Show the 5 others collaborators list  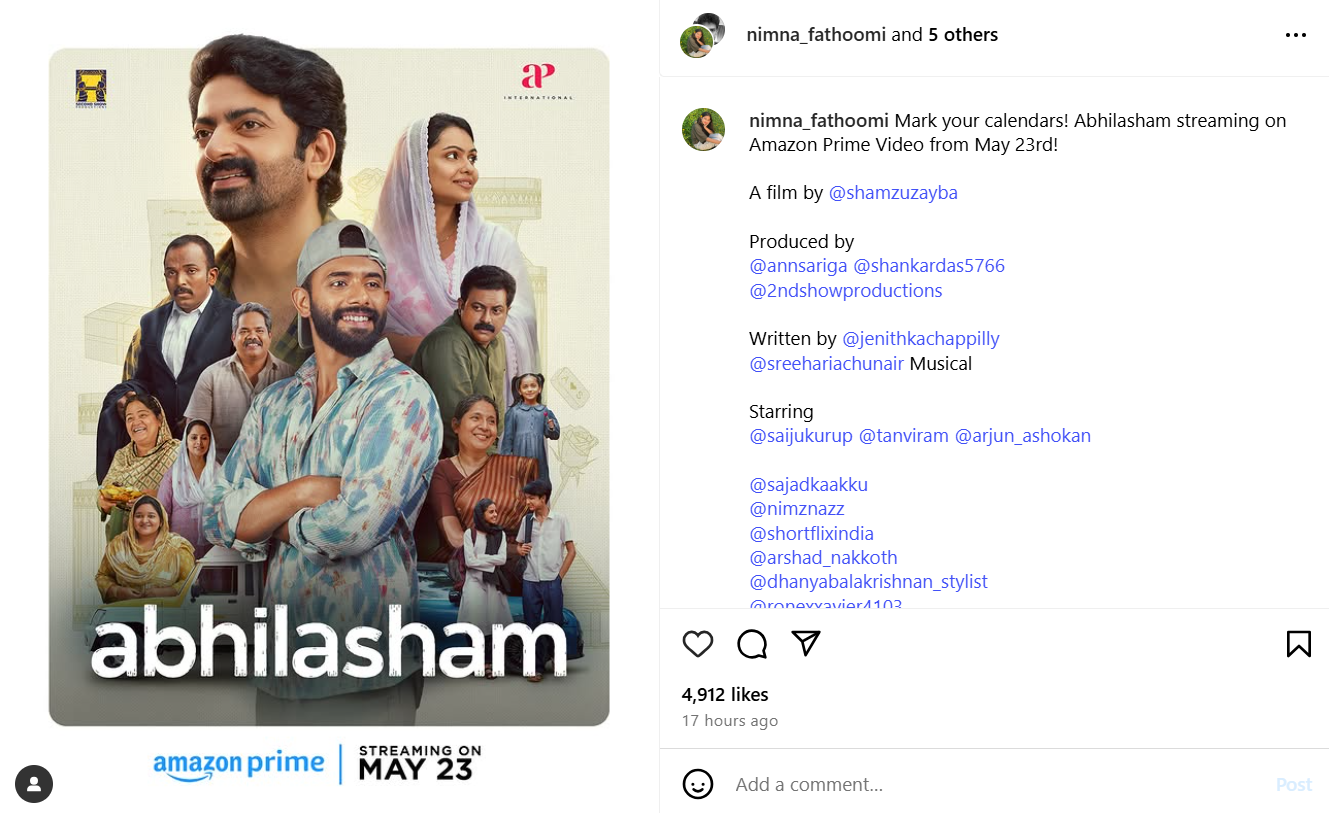[x=963, y=35]
